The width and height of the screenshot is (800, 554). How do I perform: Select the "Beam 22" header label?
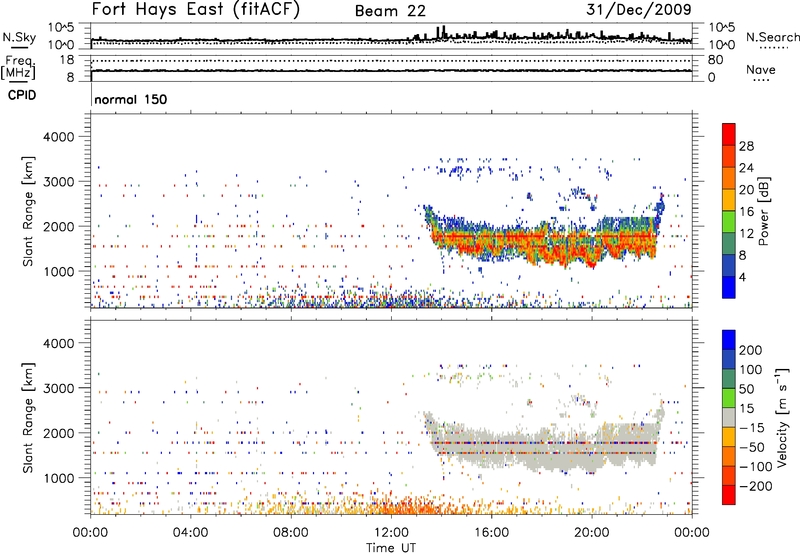tap(390, 11)
